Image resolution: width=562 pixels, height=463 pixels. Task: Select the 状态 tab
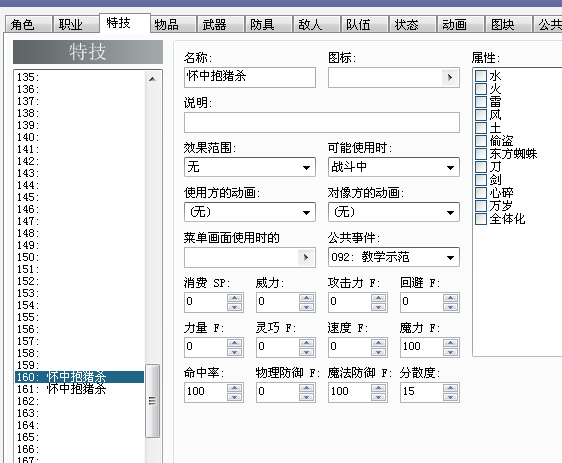[x=413, y=24]
